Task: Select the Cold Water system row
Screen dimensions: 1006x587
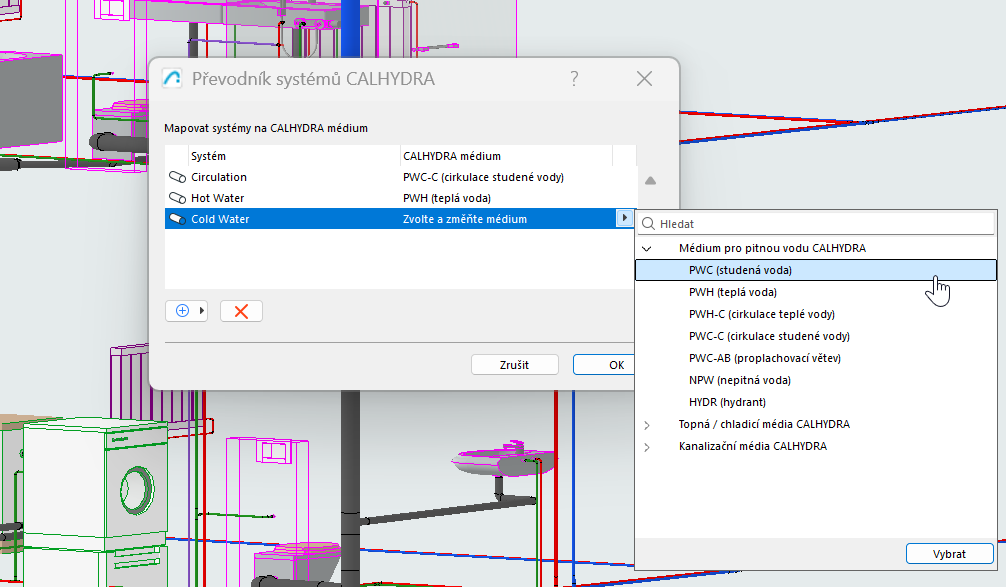Action: click(x=399, y=219)
